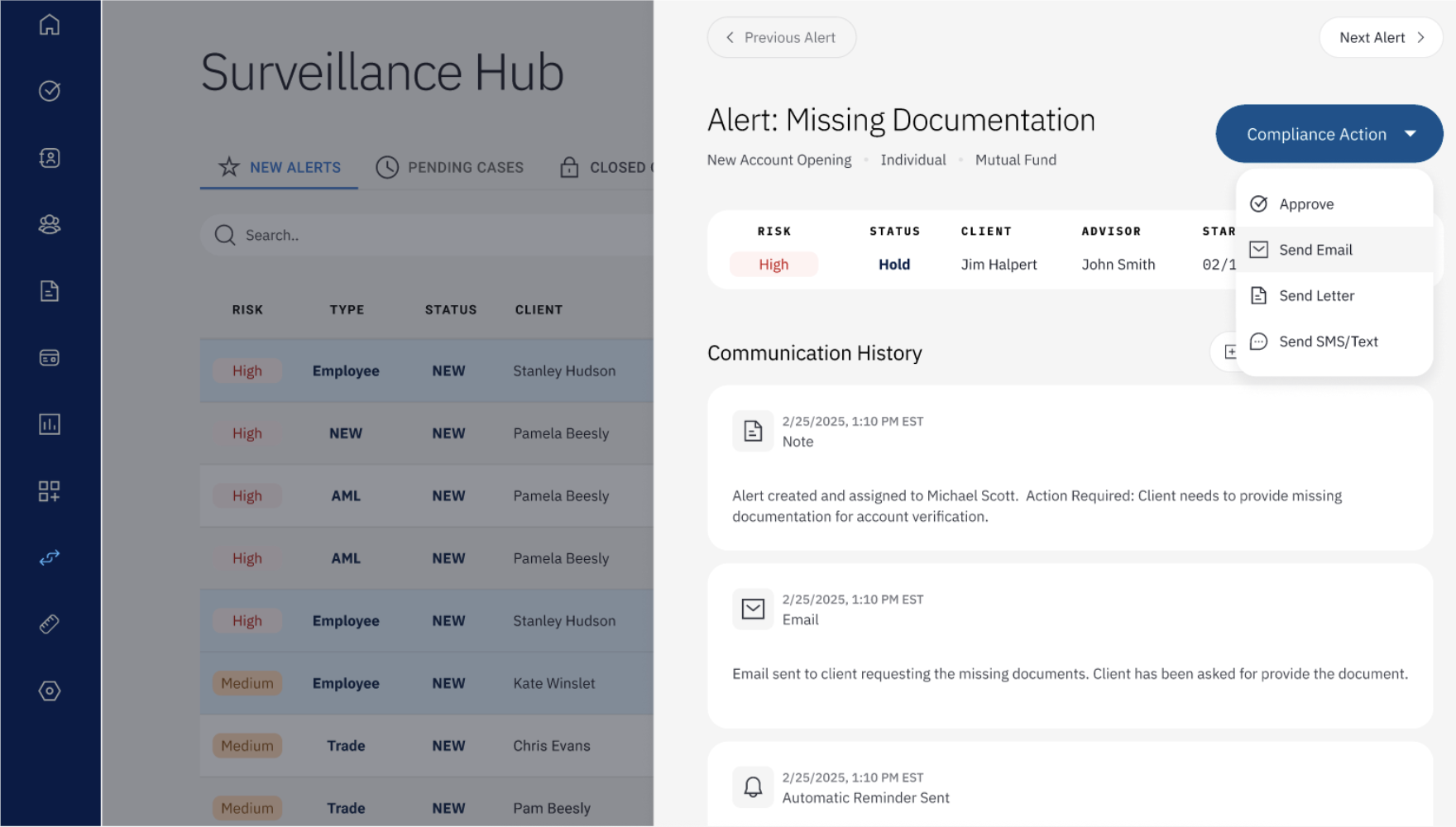Click advisor name John Smith
The image size is (1456, 827).
(1118, 265)
